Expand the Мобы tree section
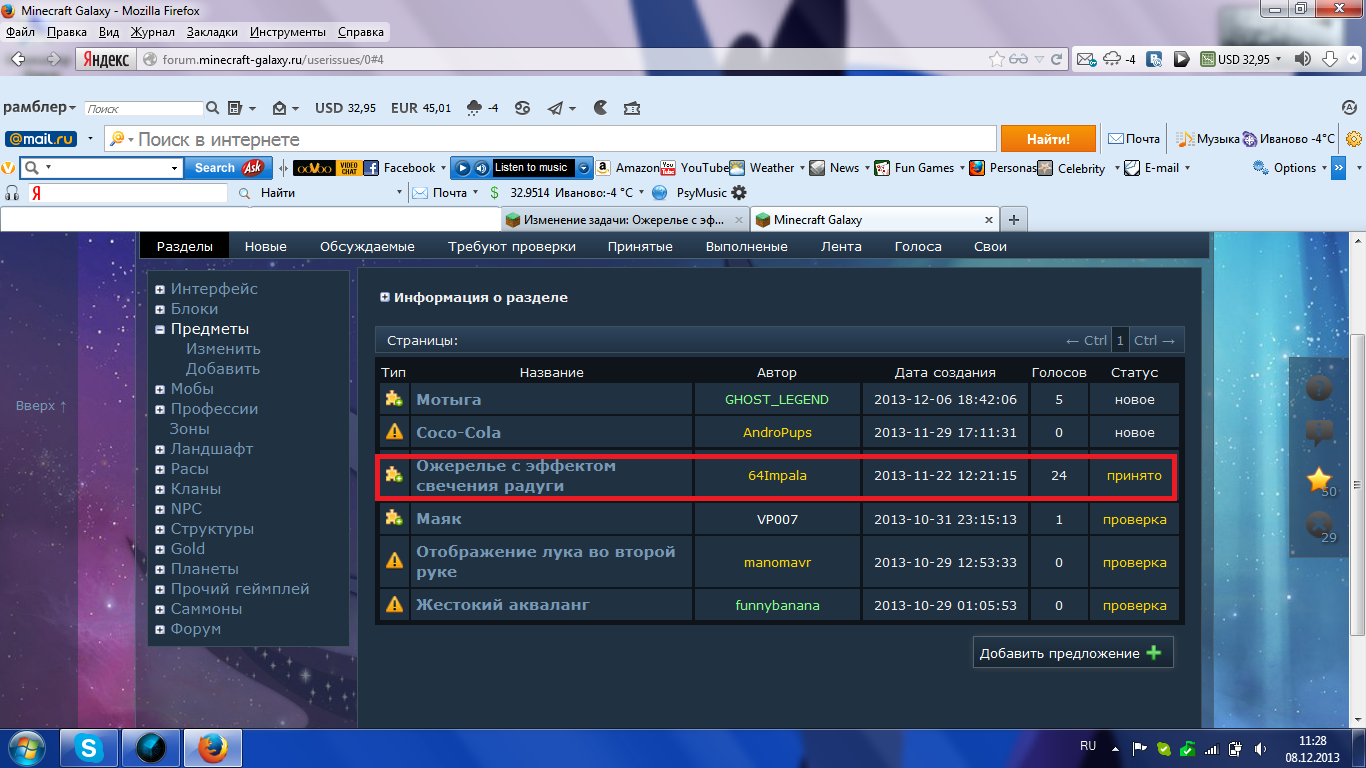Viewport: 1366px width, 768px height. [x=160, y=389]
